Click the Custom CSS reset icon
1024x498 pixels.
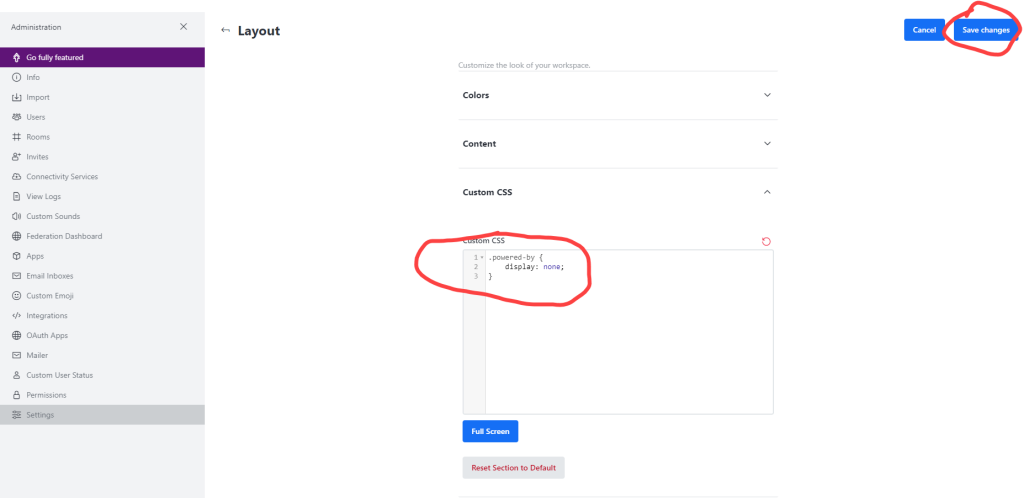pos(766,241)
